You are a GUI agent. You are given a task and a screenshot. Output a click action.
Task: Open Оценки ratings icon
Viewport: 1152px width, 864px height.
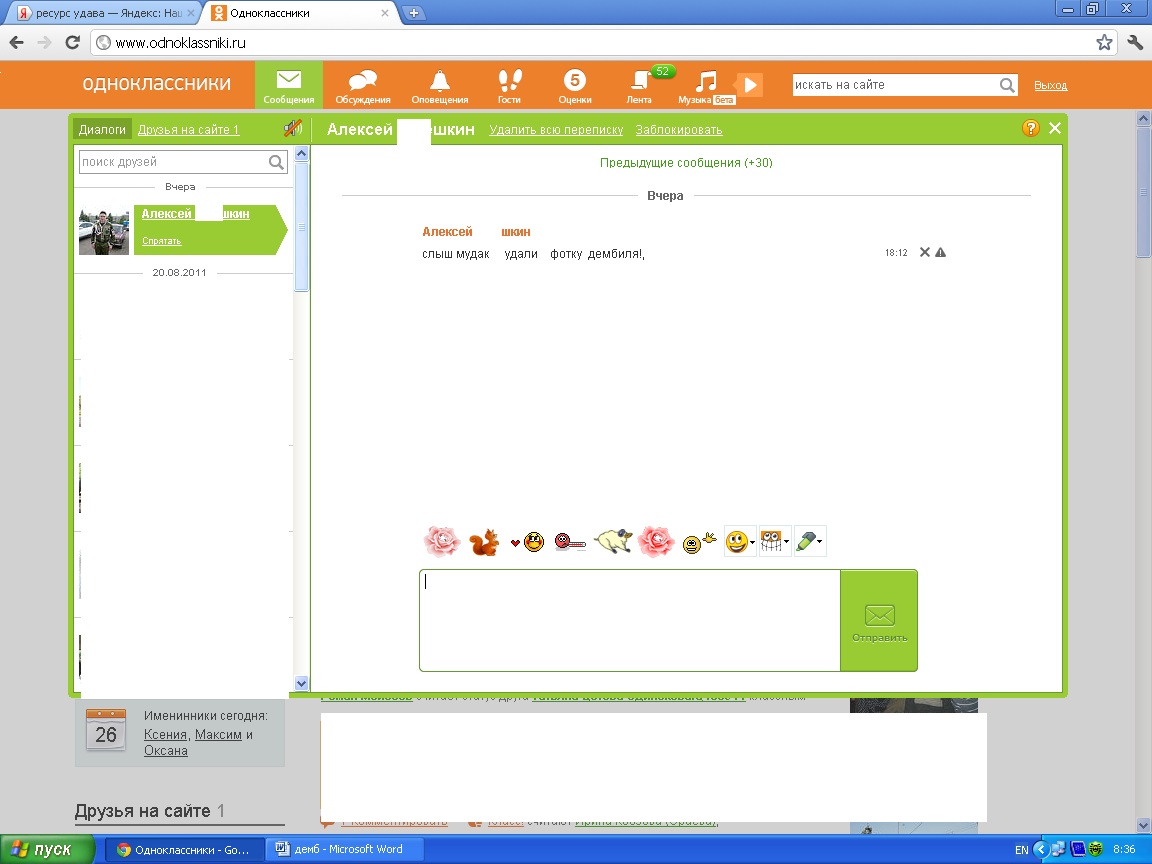tap(574, 86)
